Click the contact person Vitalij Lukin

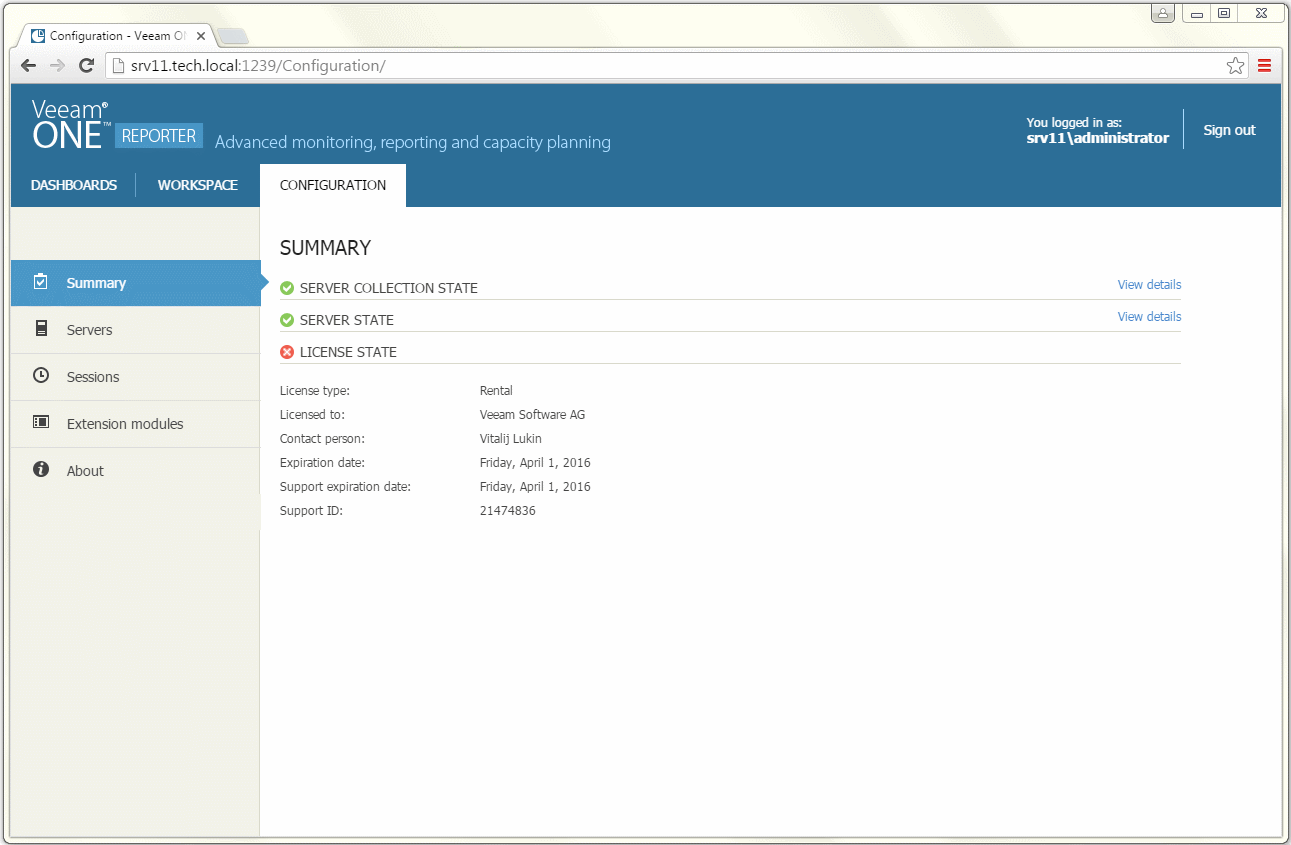pos(511,439)
